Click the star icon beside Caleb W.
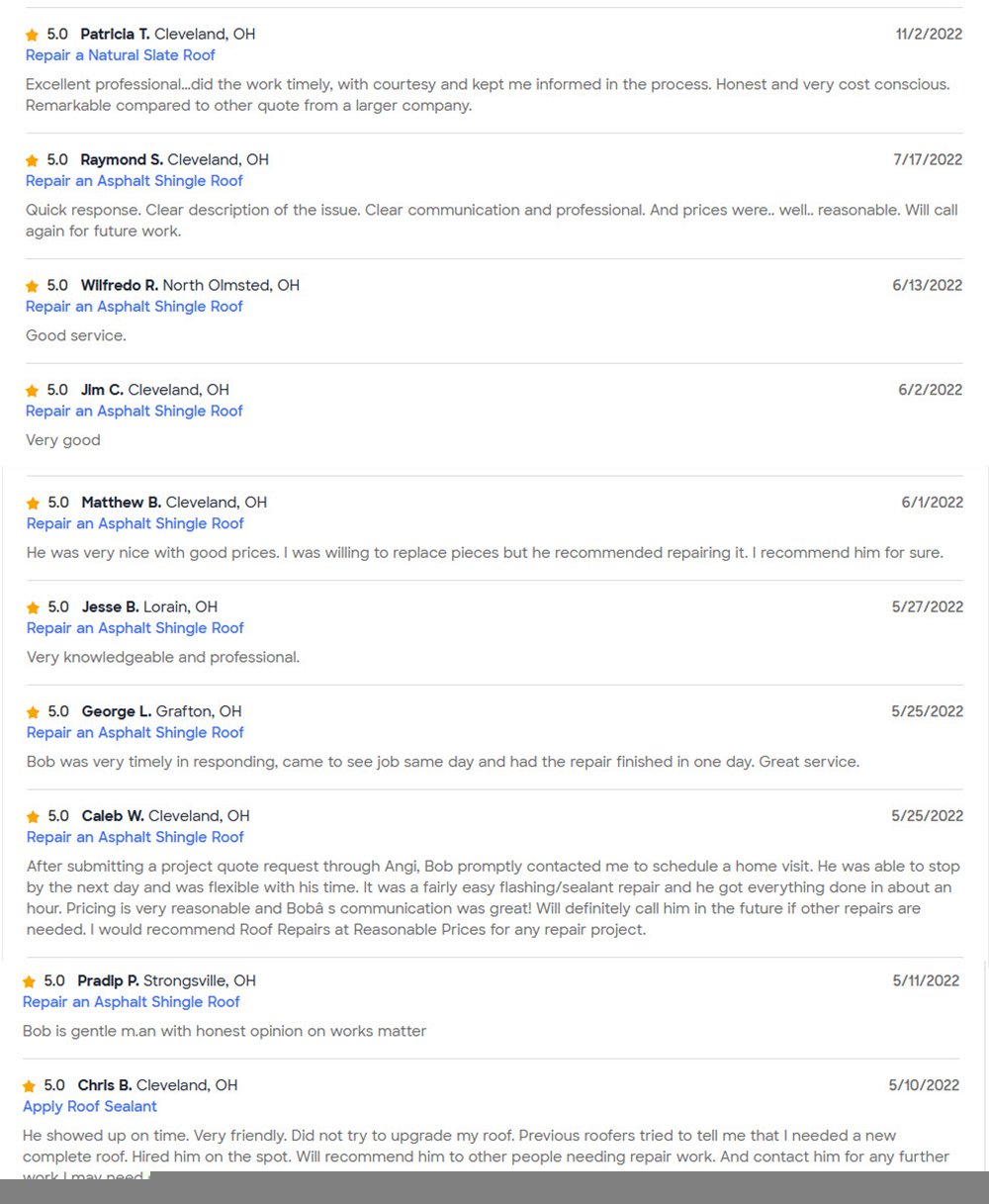 click(x=33, y=817)
